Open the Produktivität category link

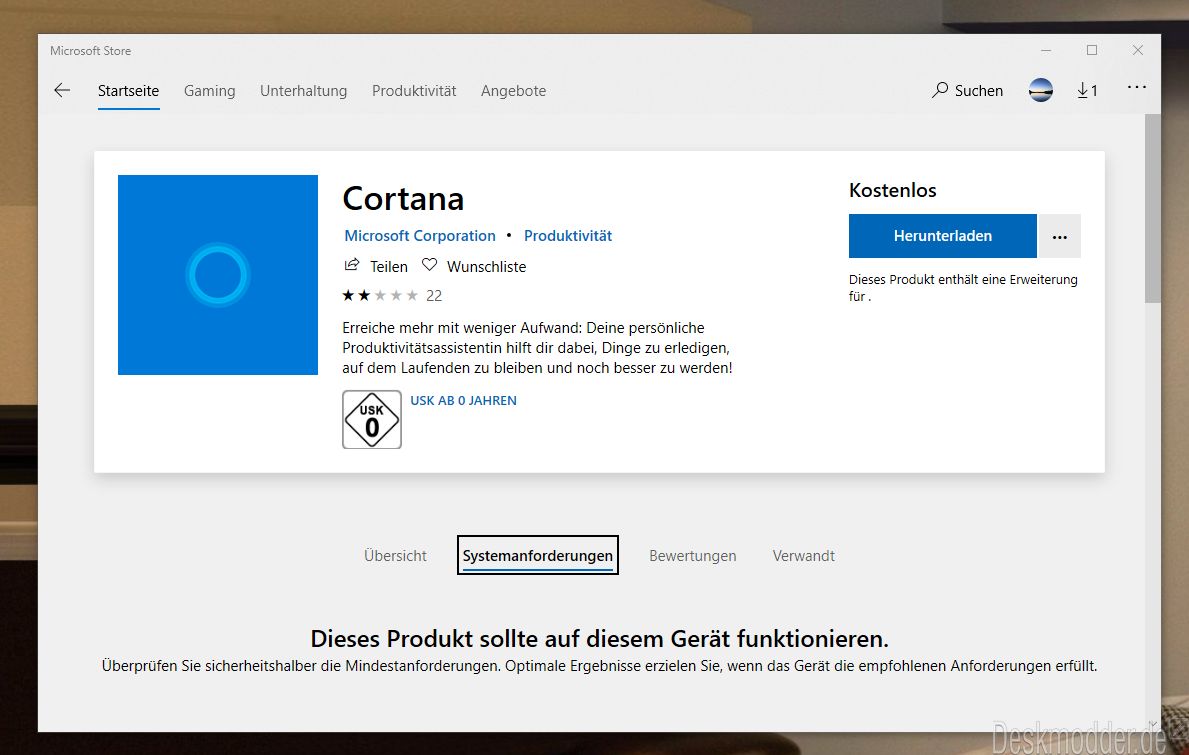point(568,236)
